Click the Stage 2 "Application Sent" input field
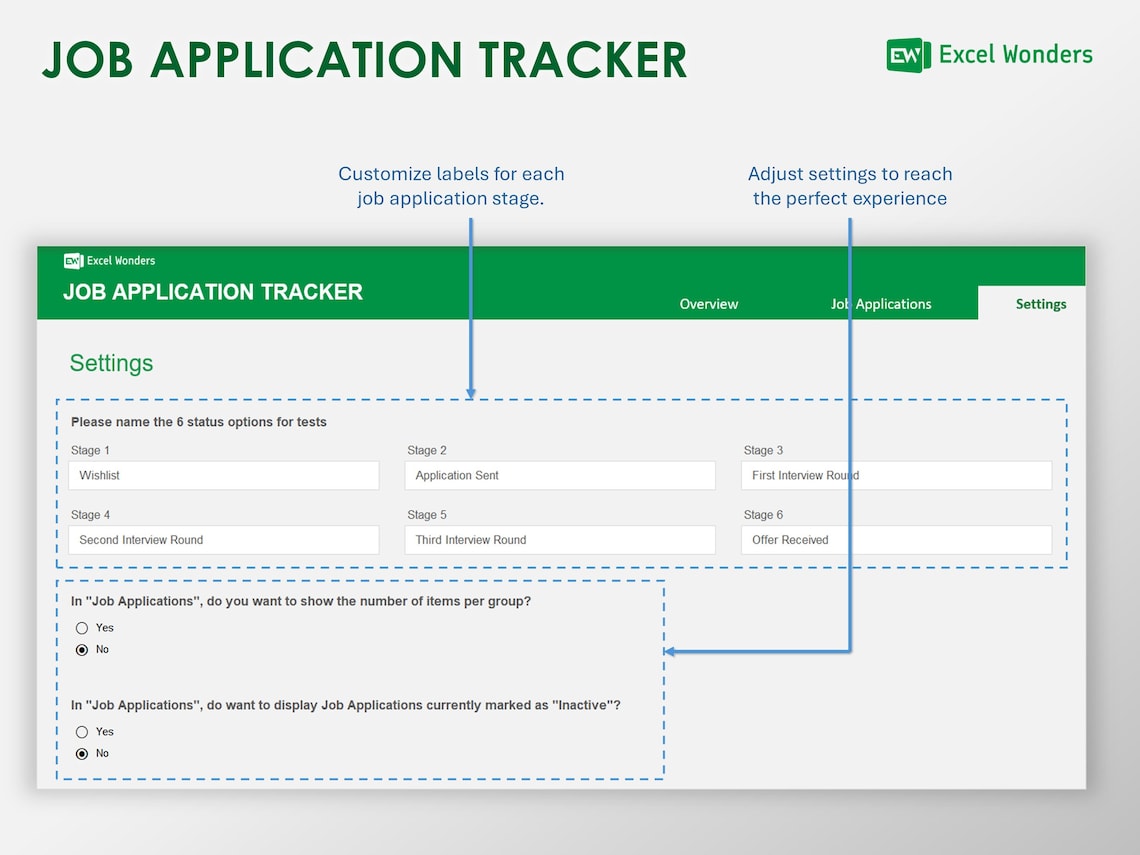The height and width of the screenshot is (855, 1140). pyautogui.click(x=560, y=475)
